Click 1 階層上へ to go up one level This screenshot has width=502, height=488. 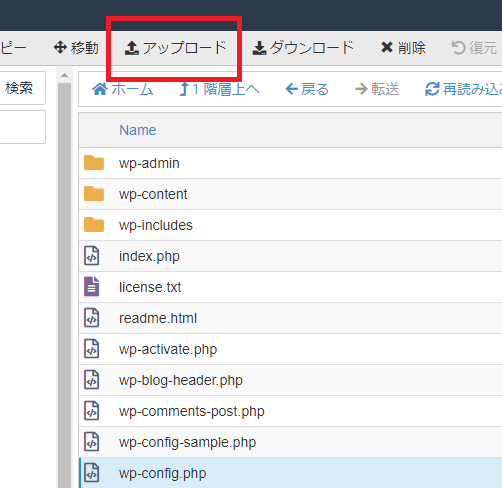(219, 89)
